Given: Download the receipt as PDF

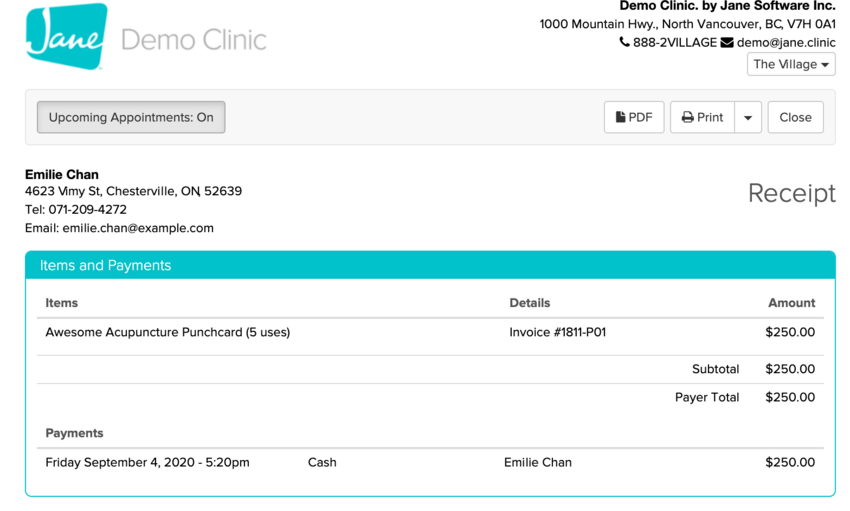Looking at the screenshot, I should click(634, 117).
